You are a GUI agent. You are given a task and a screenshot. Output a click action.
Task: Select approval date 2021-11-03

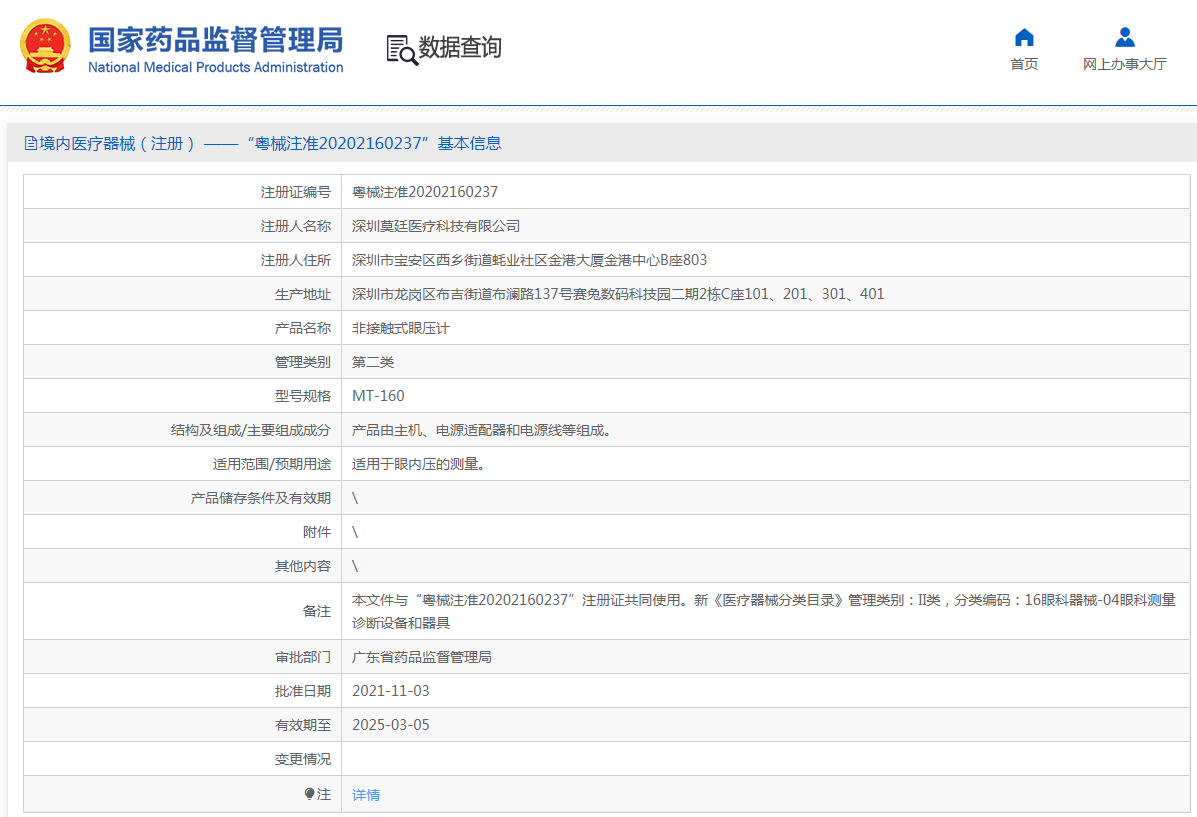click(390, 691)
